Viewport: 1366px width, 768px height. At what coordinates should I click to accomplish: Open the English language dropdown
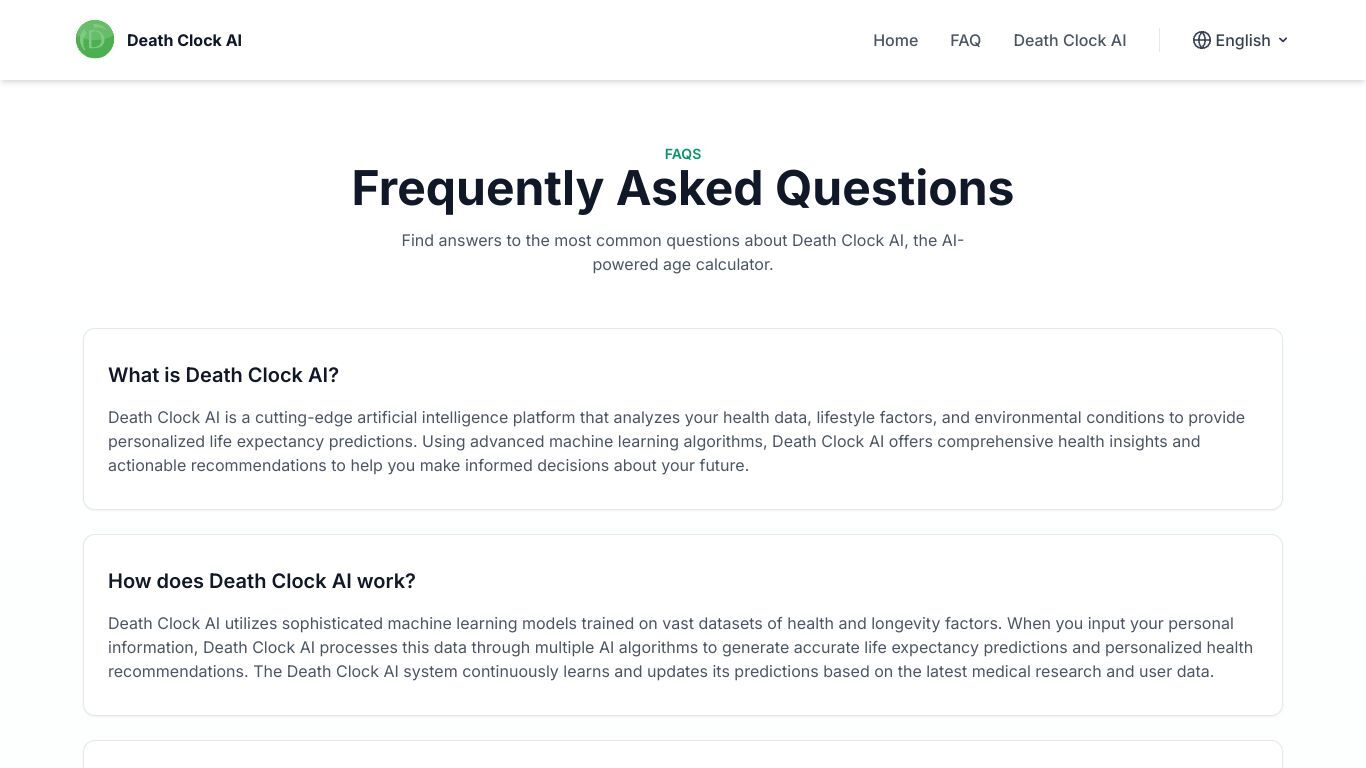(x=1240, y=40)
